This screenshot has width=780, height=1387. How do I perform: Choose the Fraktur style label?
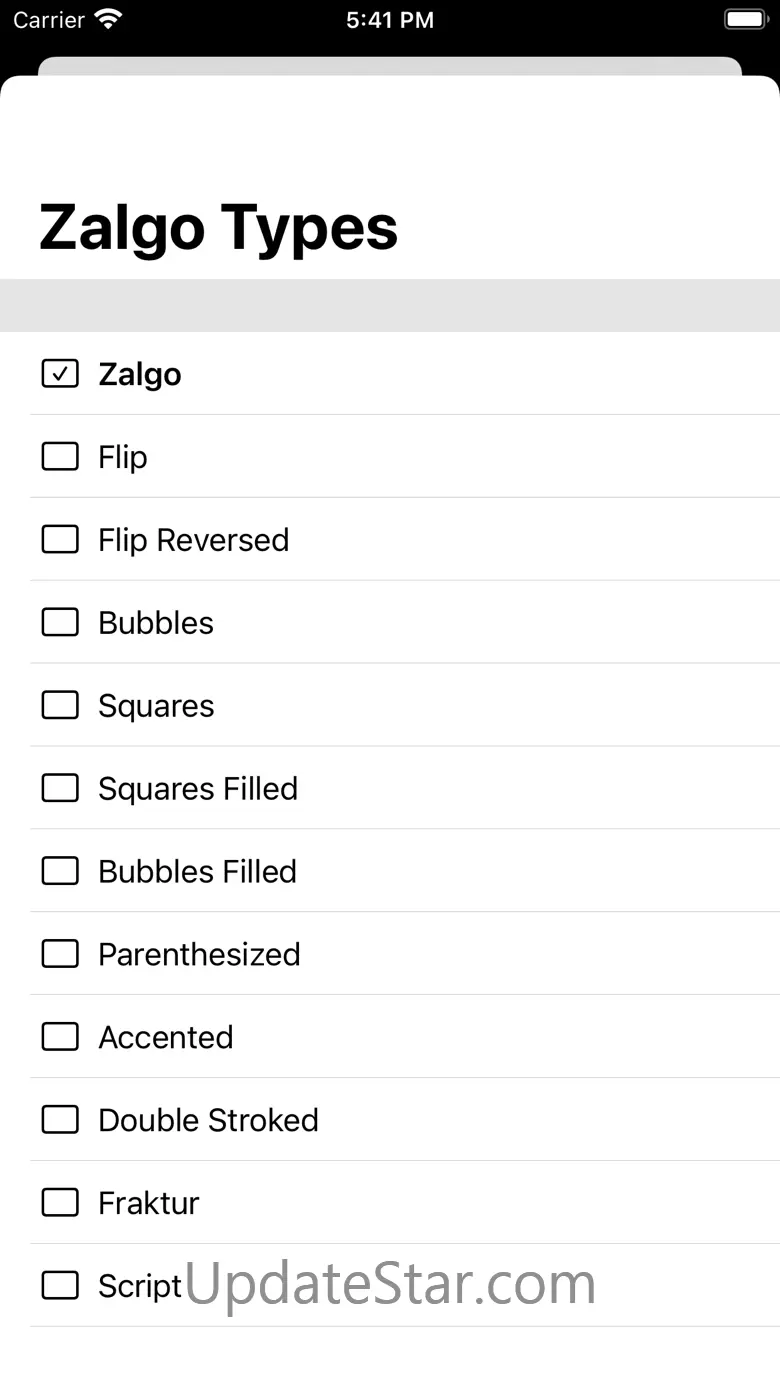pos(149,1203)
